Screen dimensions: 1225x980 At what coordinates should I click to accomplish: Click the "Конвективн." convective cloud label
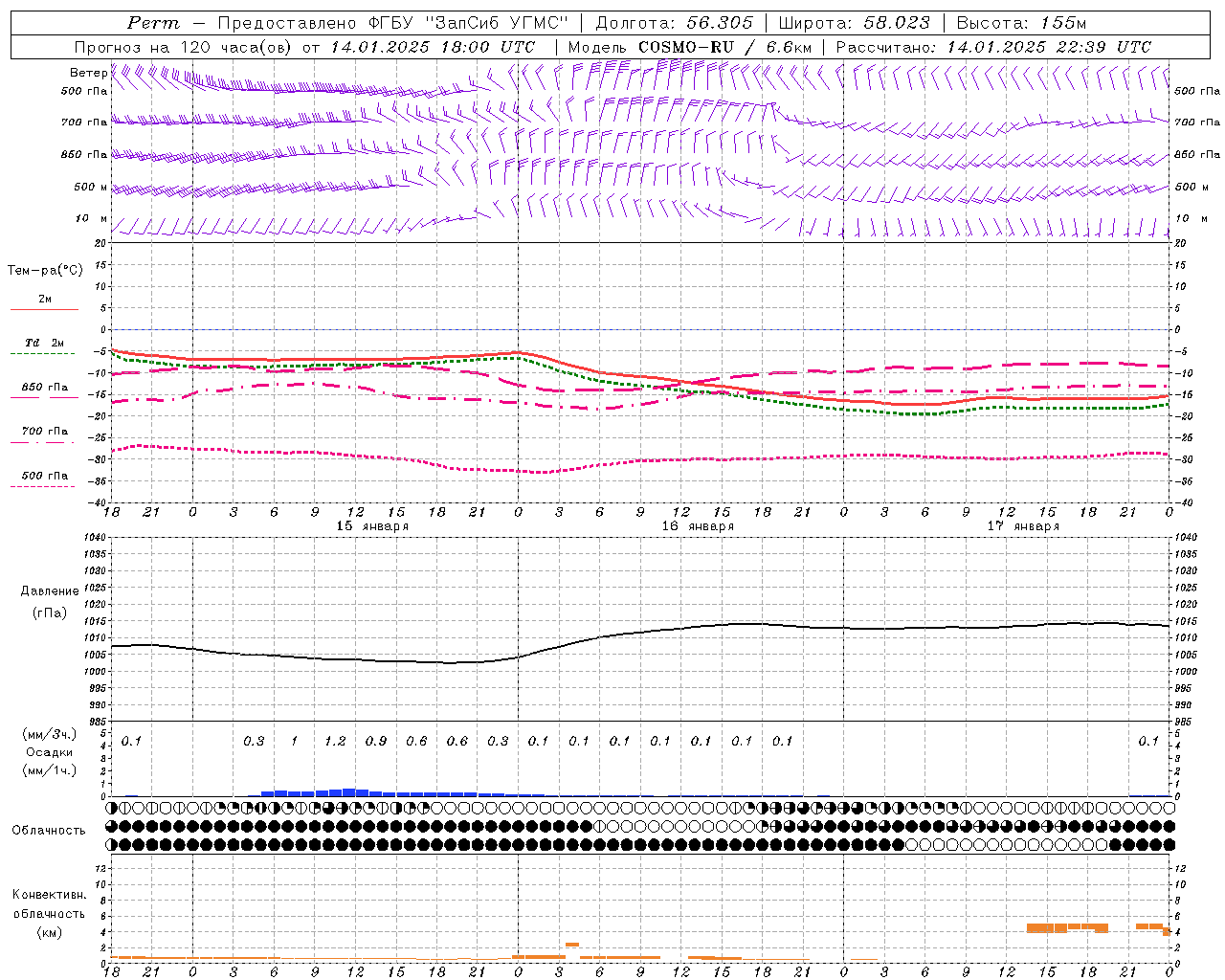point(49,895)
